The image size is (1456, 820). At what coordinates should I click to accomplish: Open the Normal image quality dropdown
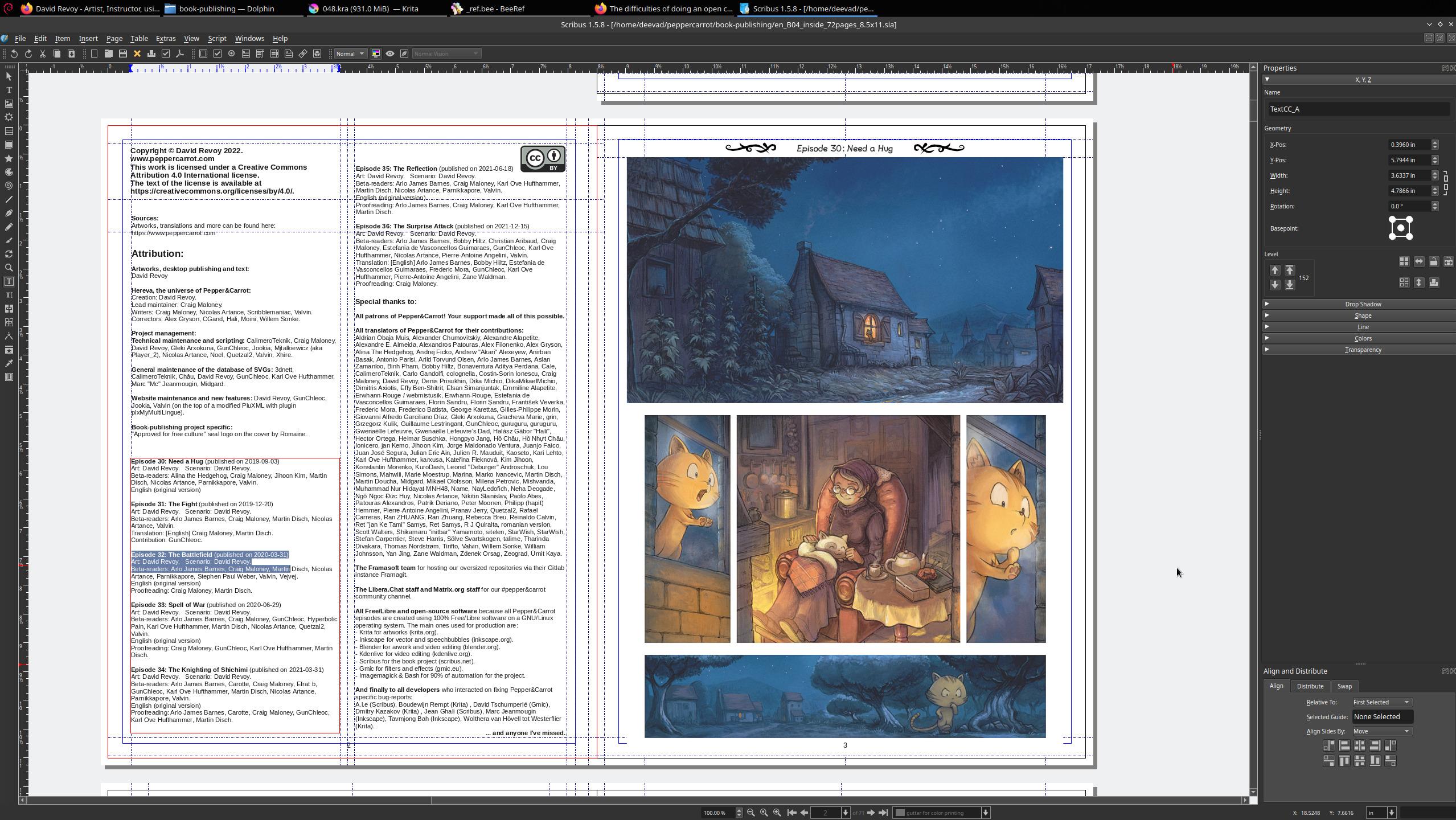coord(350,54)
